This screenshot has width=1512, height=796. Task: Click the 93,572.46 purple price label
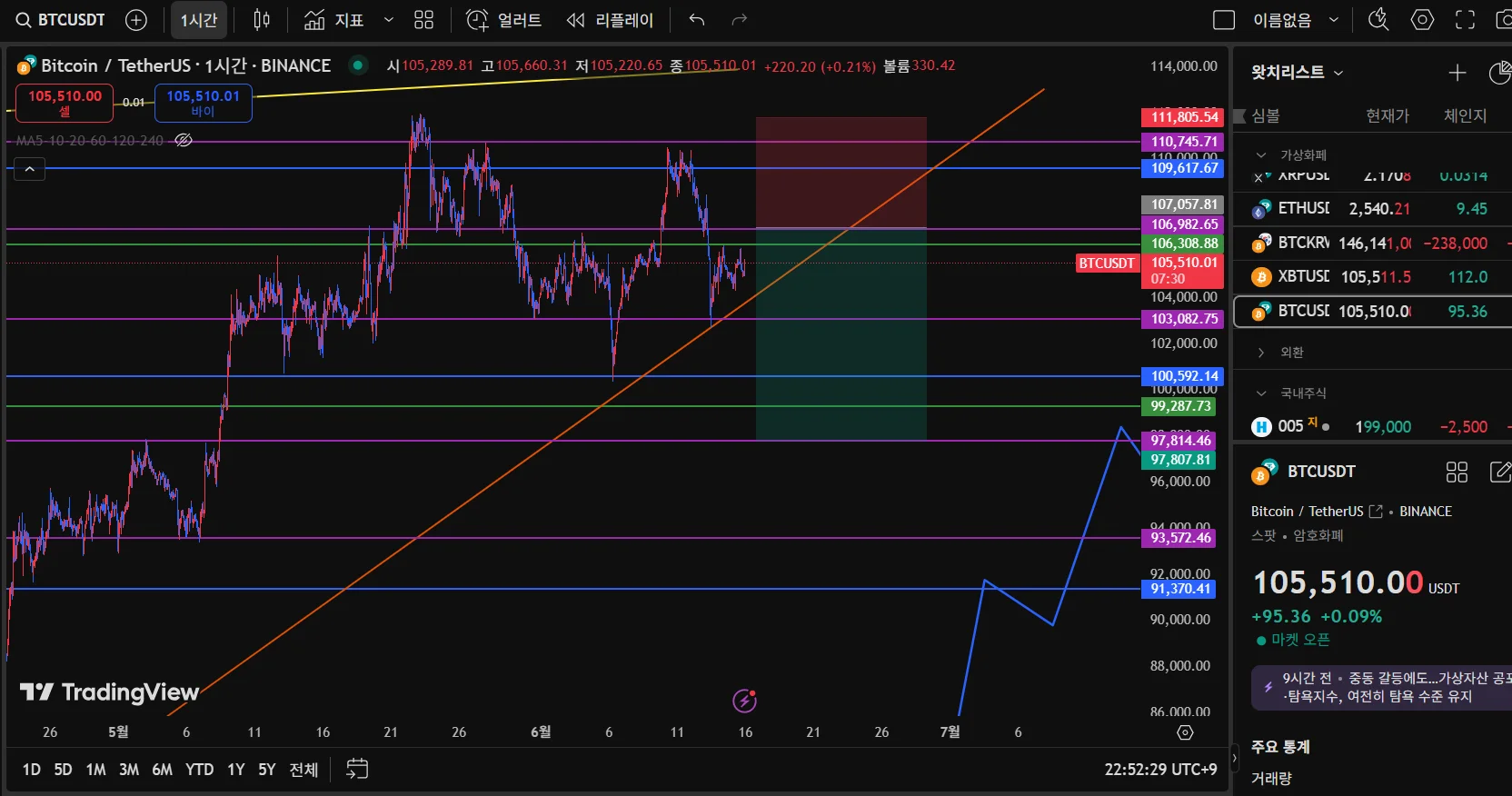pyautogui.click(x=1179, y=538)
